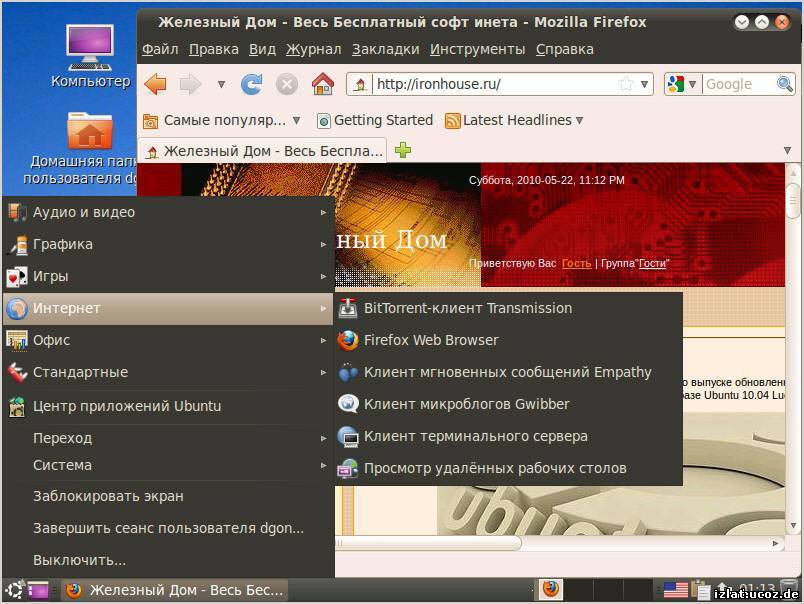Open the Getting Started bookmark
804x604 pixels.
tap(375, 120)
